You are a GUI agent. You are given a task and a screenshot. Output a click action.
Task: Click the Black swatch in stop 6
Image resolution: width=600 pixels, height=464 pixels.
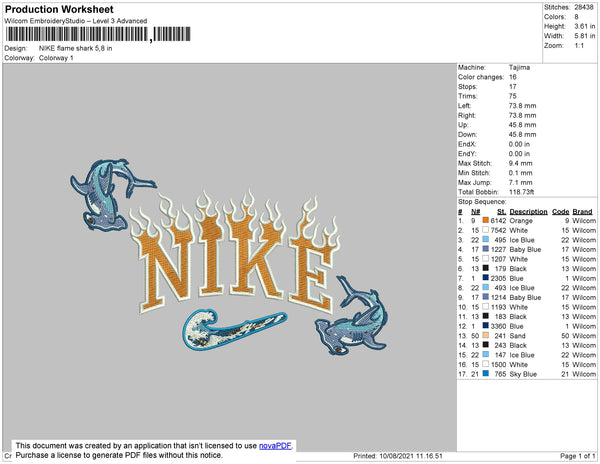click(486, 268)
